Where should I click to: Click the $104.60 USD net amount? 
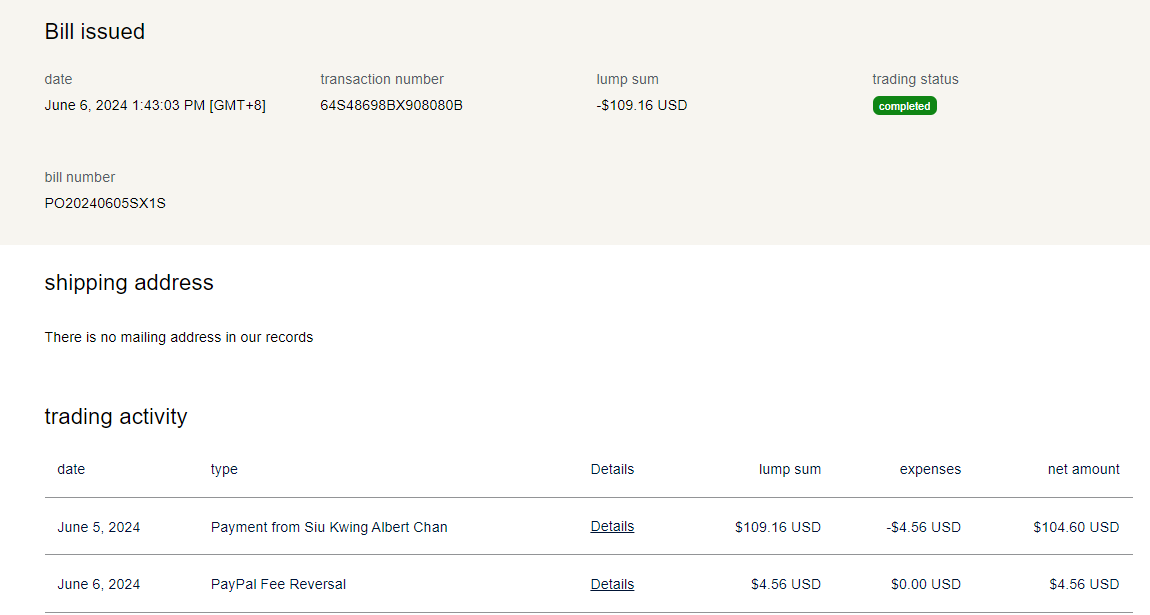point(1076,527)
